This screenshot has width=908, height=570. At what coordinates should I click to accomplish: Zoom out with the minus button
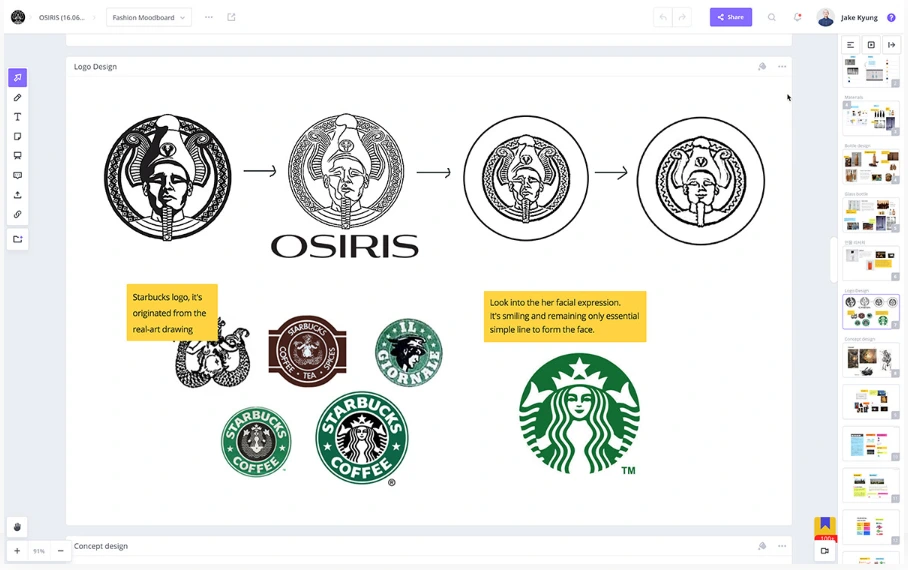[x=61, y=551]
